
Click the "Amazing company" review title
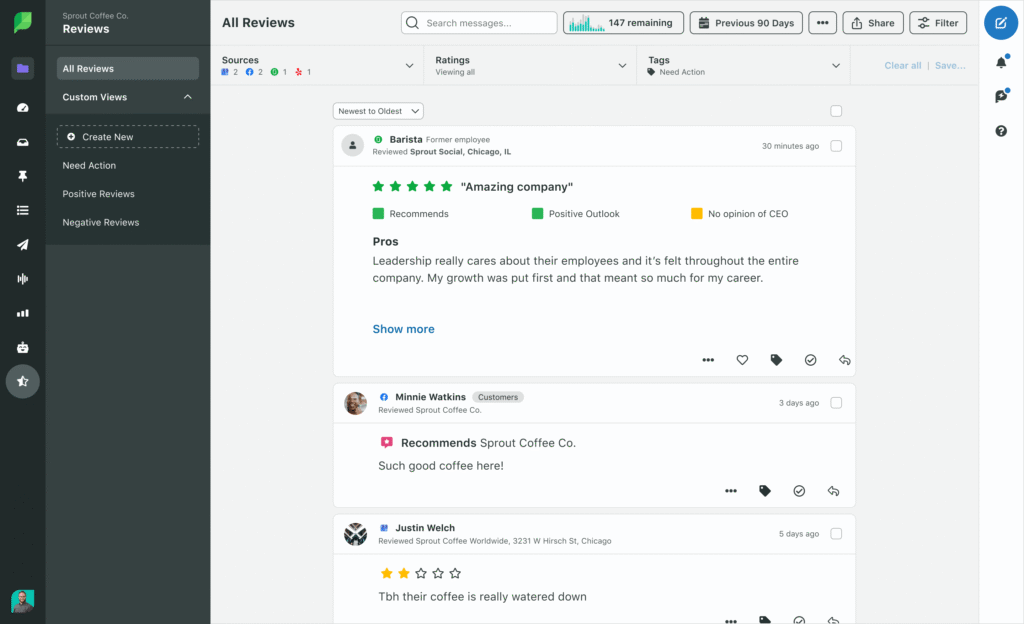click(x=517, y=187)
